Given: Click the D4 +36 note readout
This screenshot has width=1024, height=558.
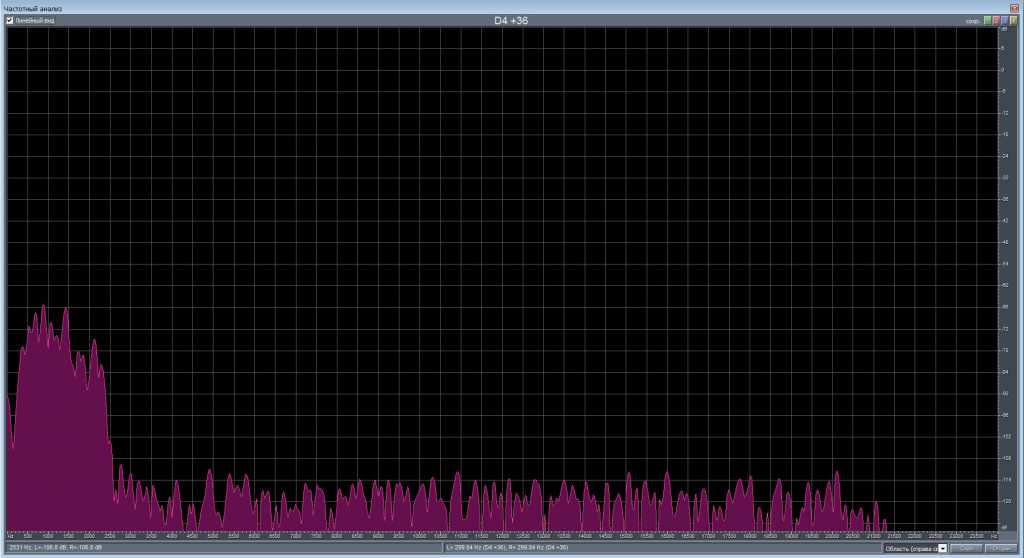Looking at the screenshot, I should (511, 21).
